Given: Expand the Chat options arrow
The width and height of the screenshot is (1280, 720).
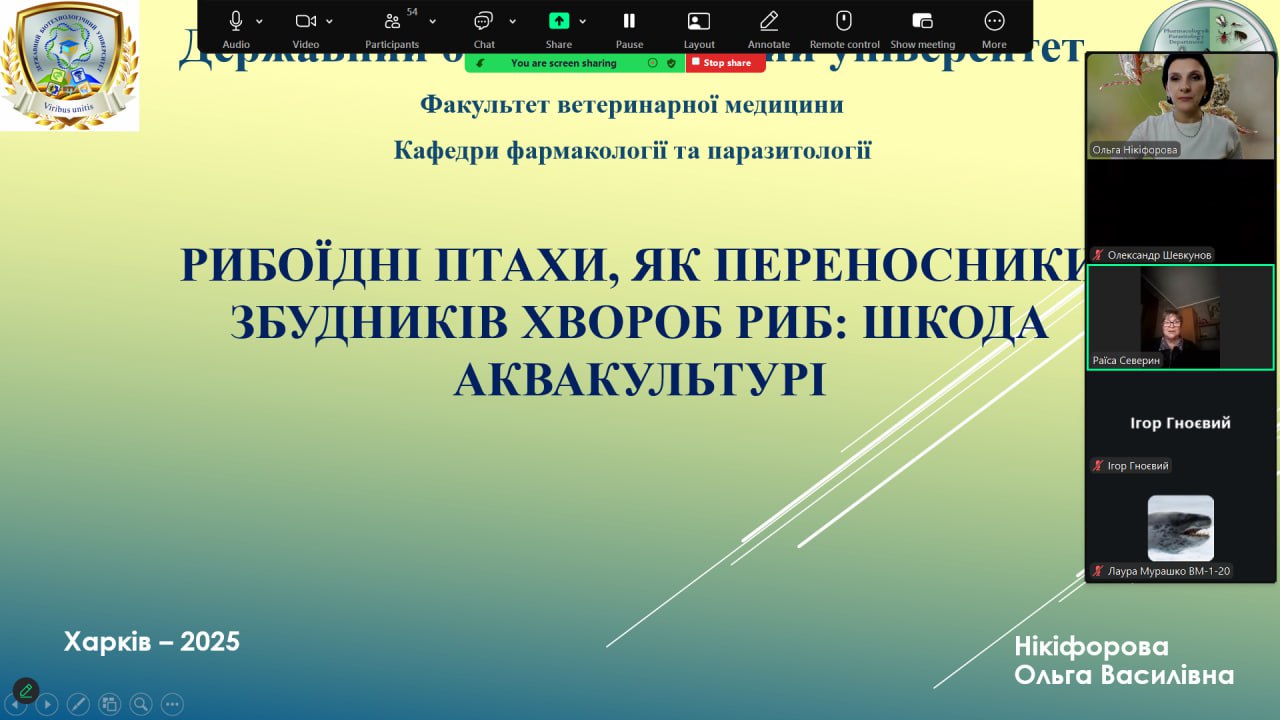Looking at the screenshot, I should click(x=513, y=21).
